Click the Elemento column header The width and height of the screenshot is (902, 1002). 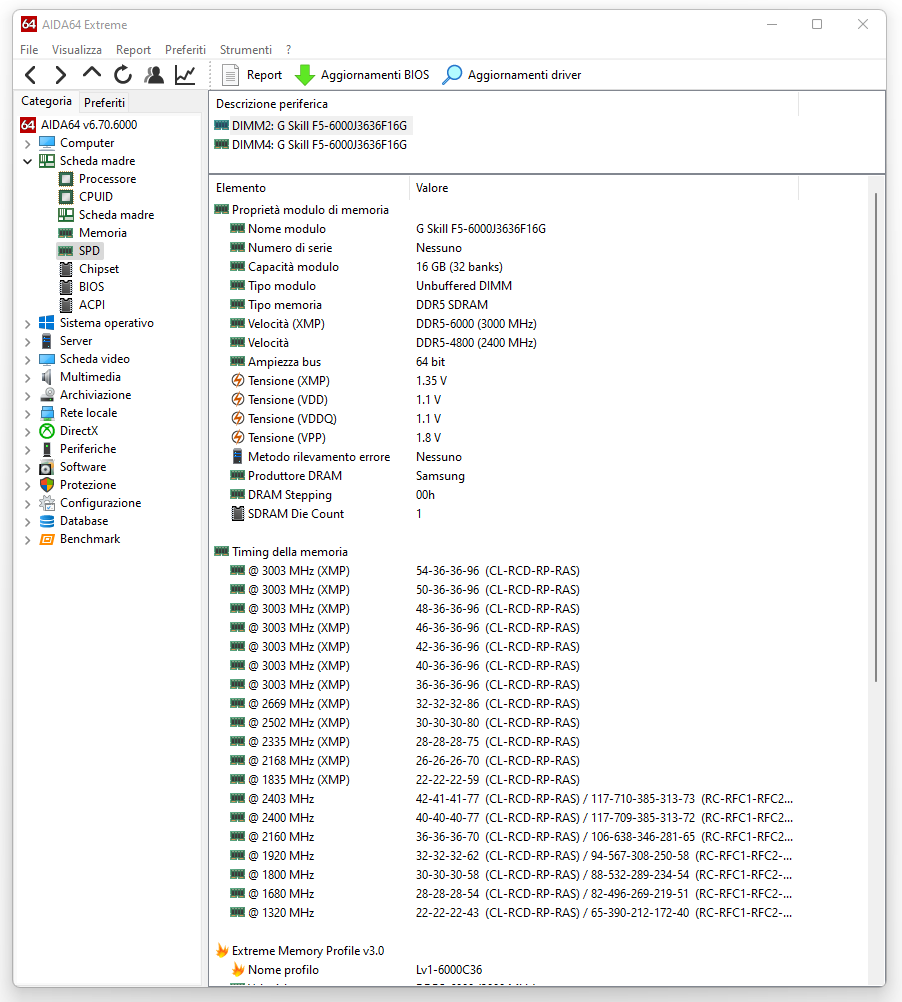coord(309,188)
